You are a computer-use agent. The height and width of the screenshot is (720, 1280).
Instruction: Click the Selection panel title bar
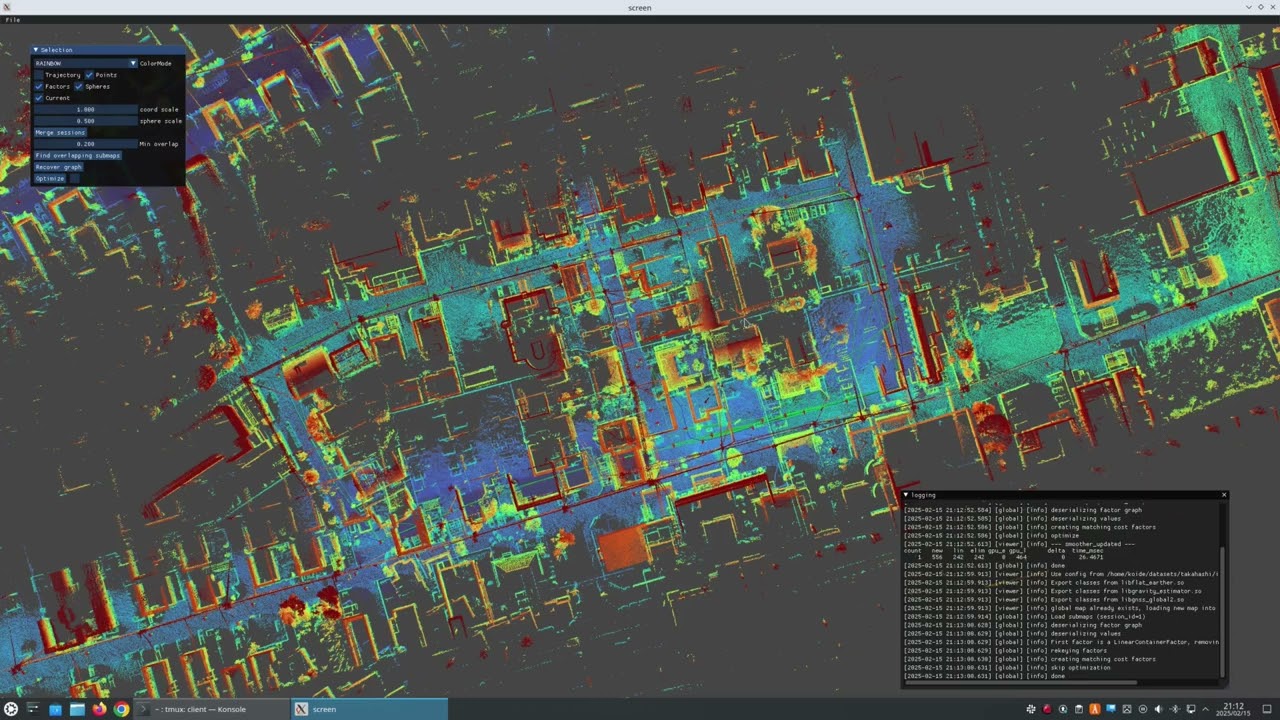[x=108, y=50]
